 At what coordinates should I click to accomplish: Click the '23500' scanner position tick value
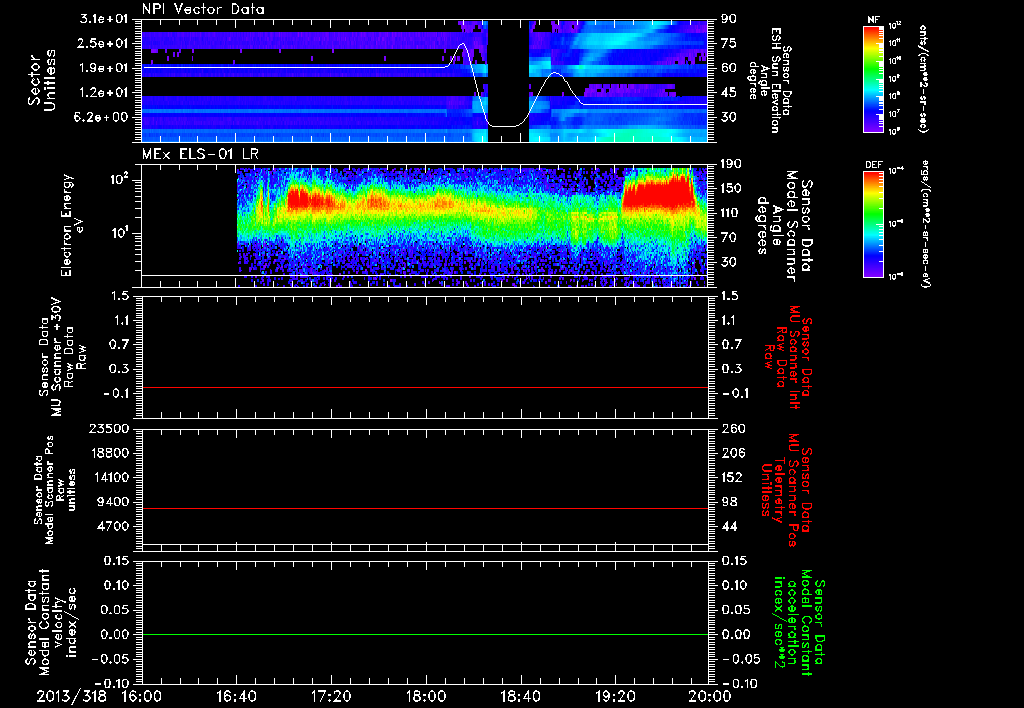coord(110,428)
